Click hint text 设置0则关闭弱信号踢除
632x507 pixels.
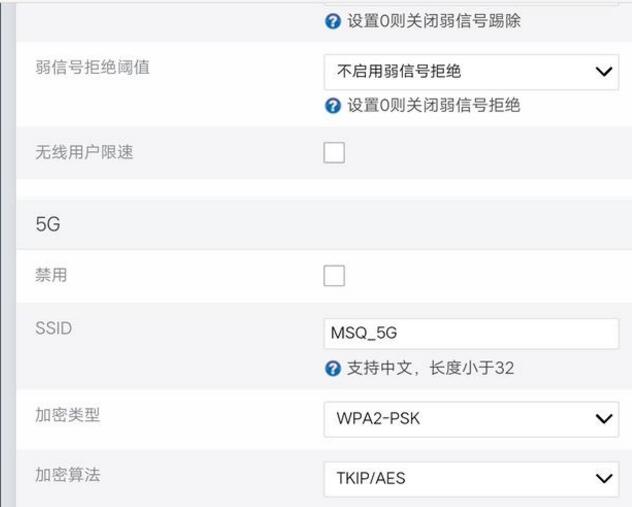click(433, 21)
